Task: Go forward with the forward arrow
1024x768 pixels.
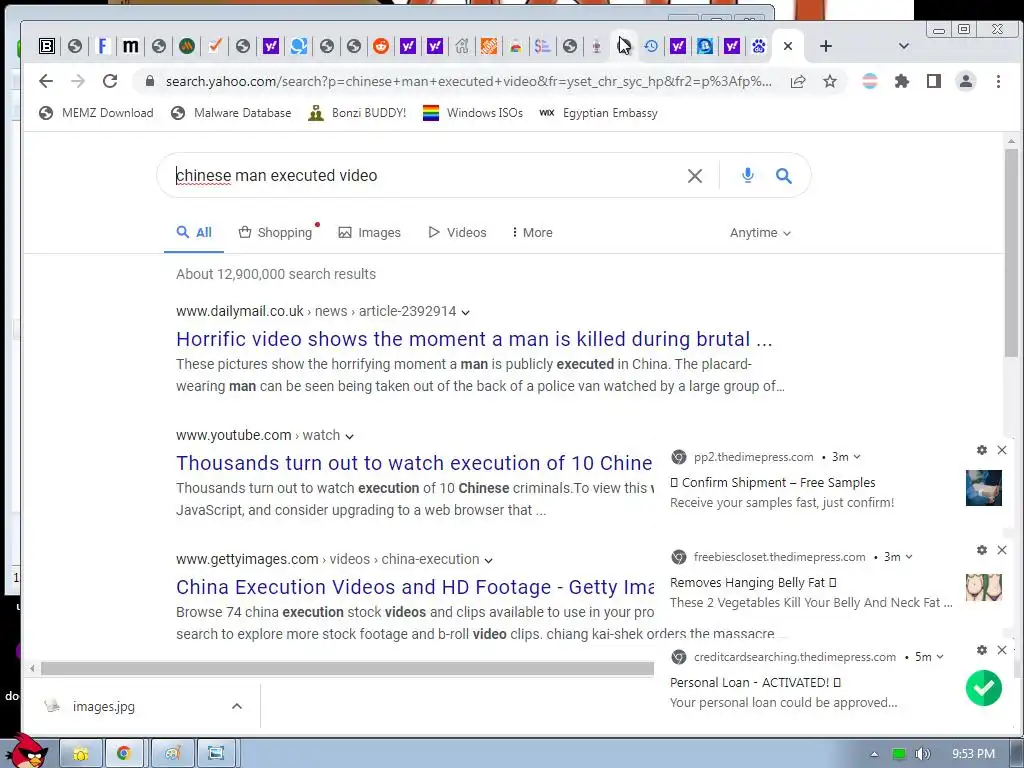Action: coord(78,81)
